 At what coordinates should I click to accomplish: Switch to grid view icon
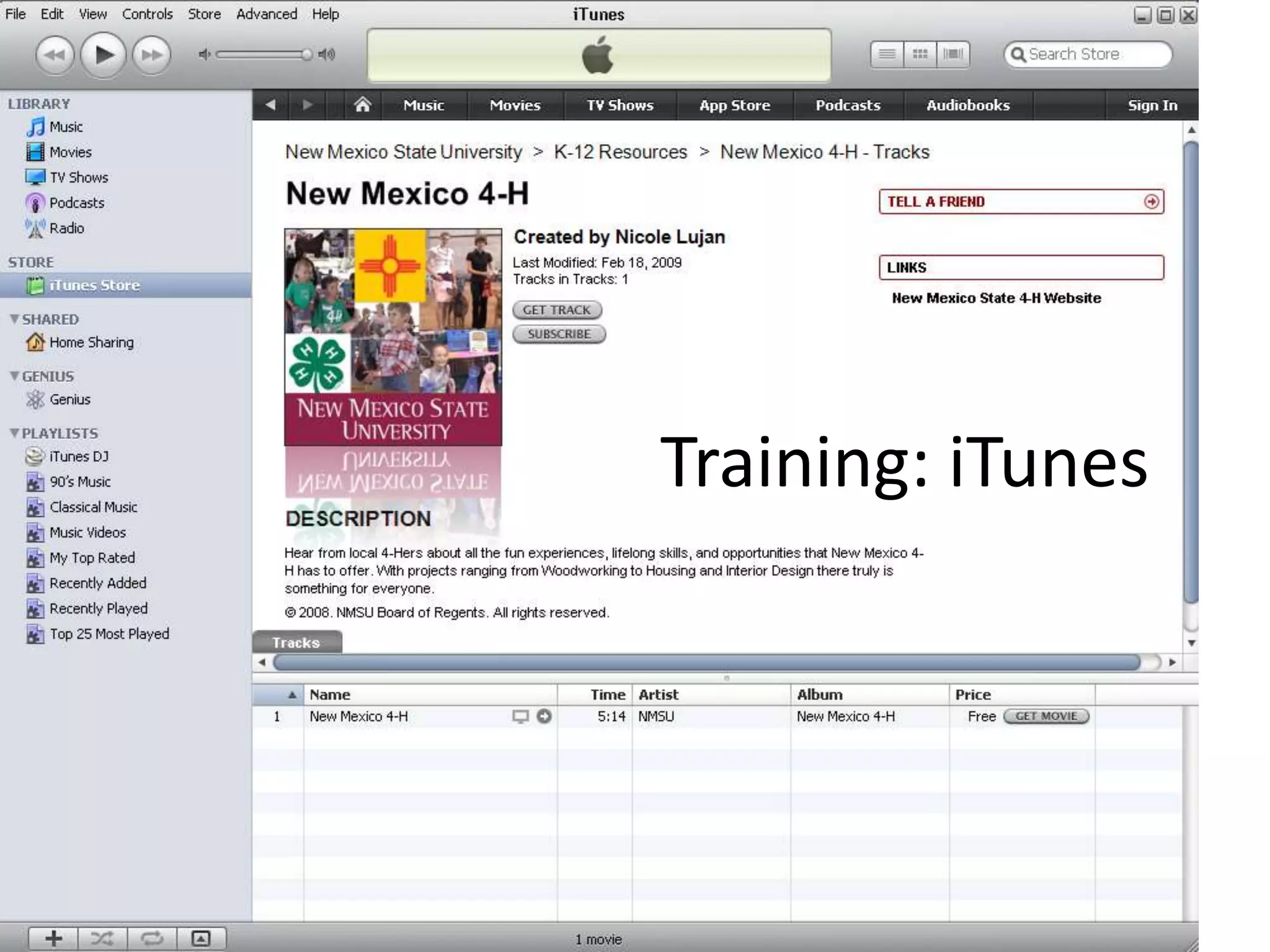[x=920, y=54]
